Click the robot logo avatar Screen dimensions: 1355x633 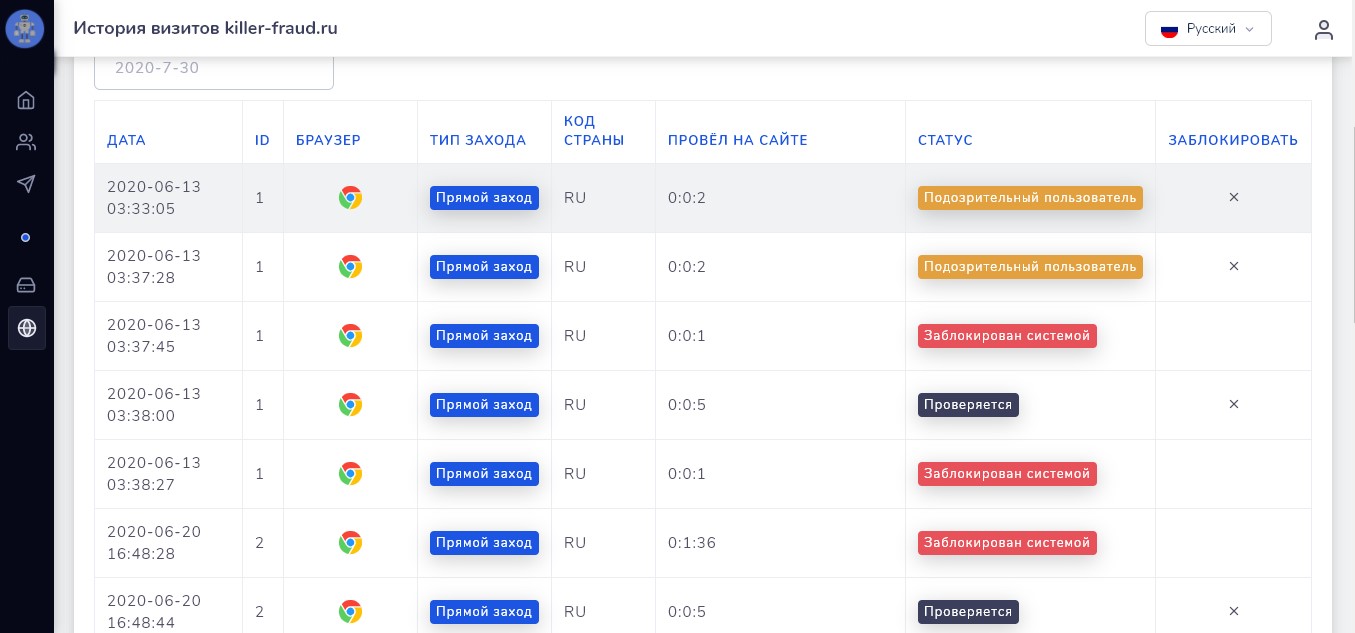(25, 28)
